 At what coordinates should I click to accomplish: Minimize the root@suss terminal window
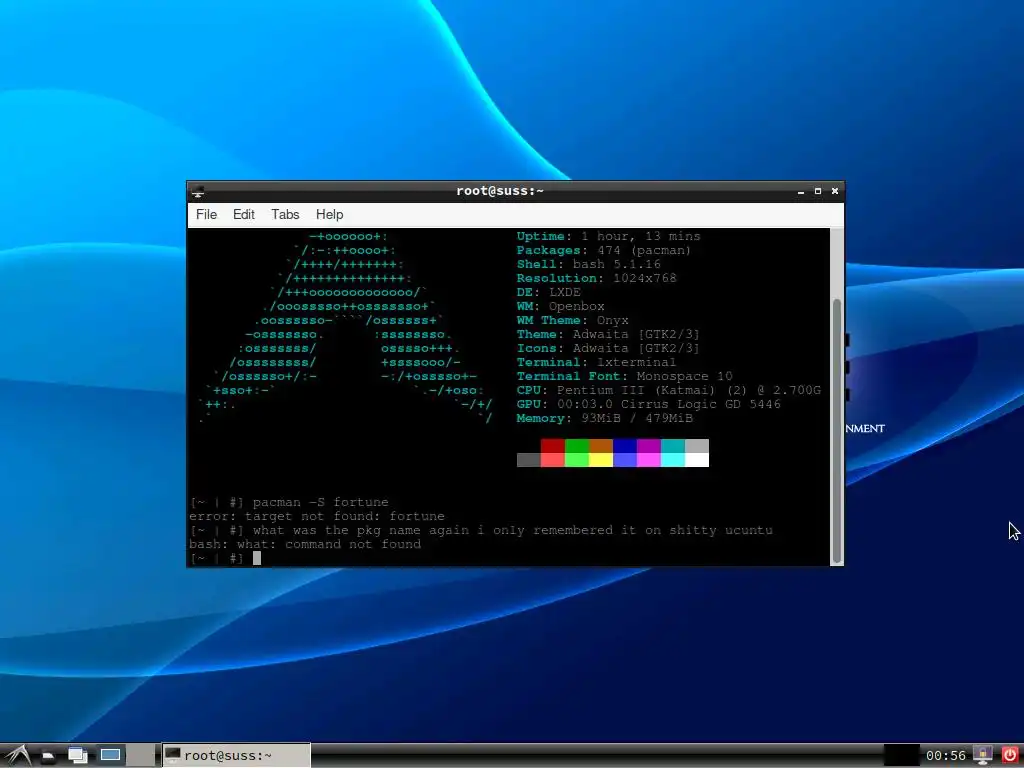[x=801, y=191]
